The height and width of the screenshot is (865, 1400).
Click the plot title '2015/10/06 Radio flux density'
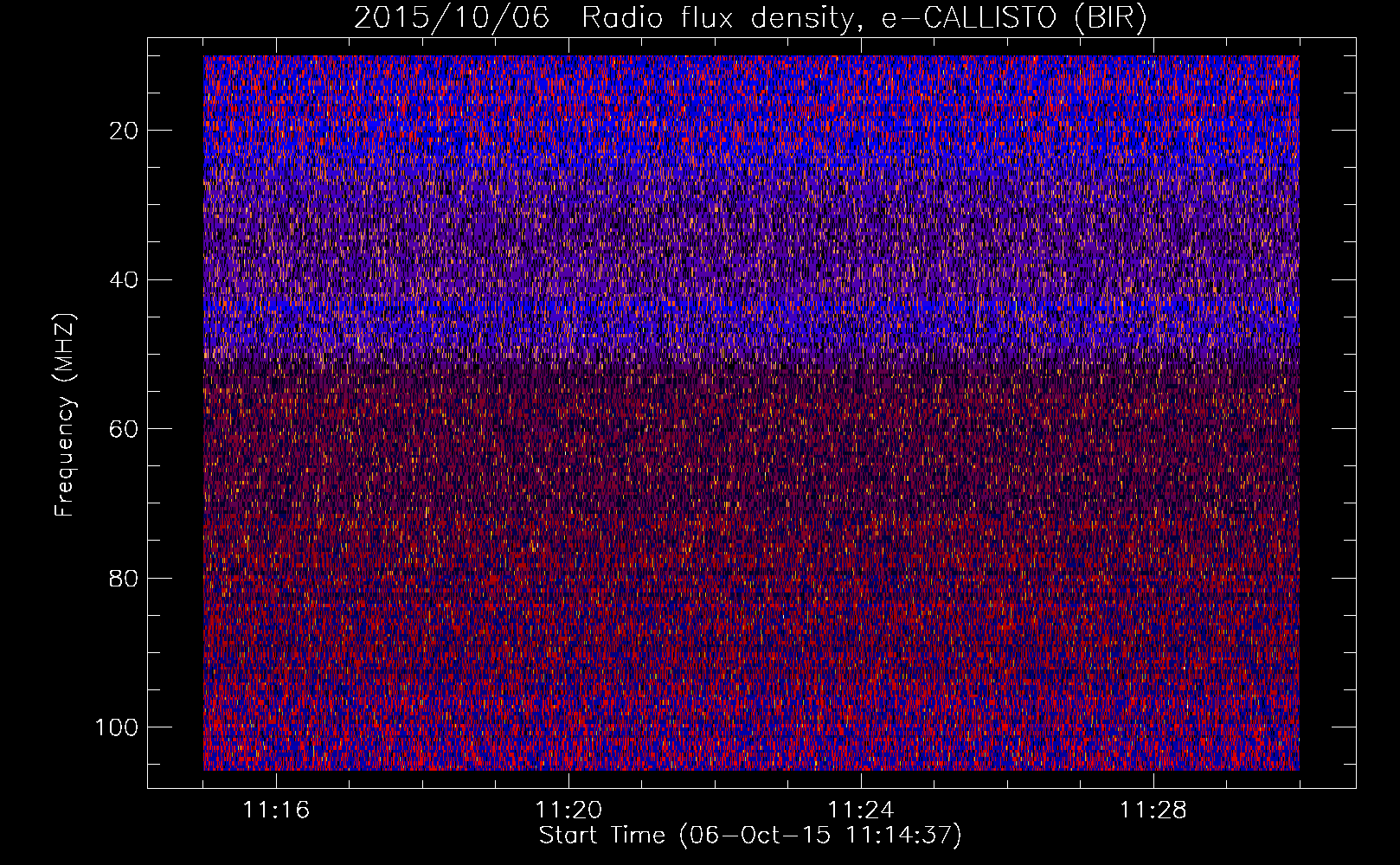750,18
